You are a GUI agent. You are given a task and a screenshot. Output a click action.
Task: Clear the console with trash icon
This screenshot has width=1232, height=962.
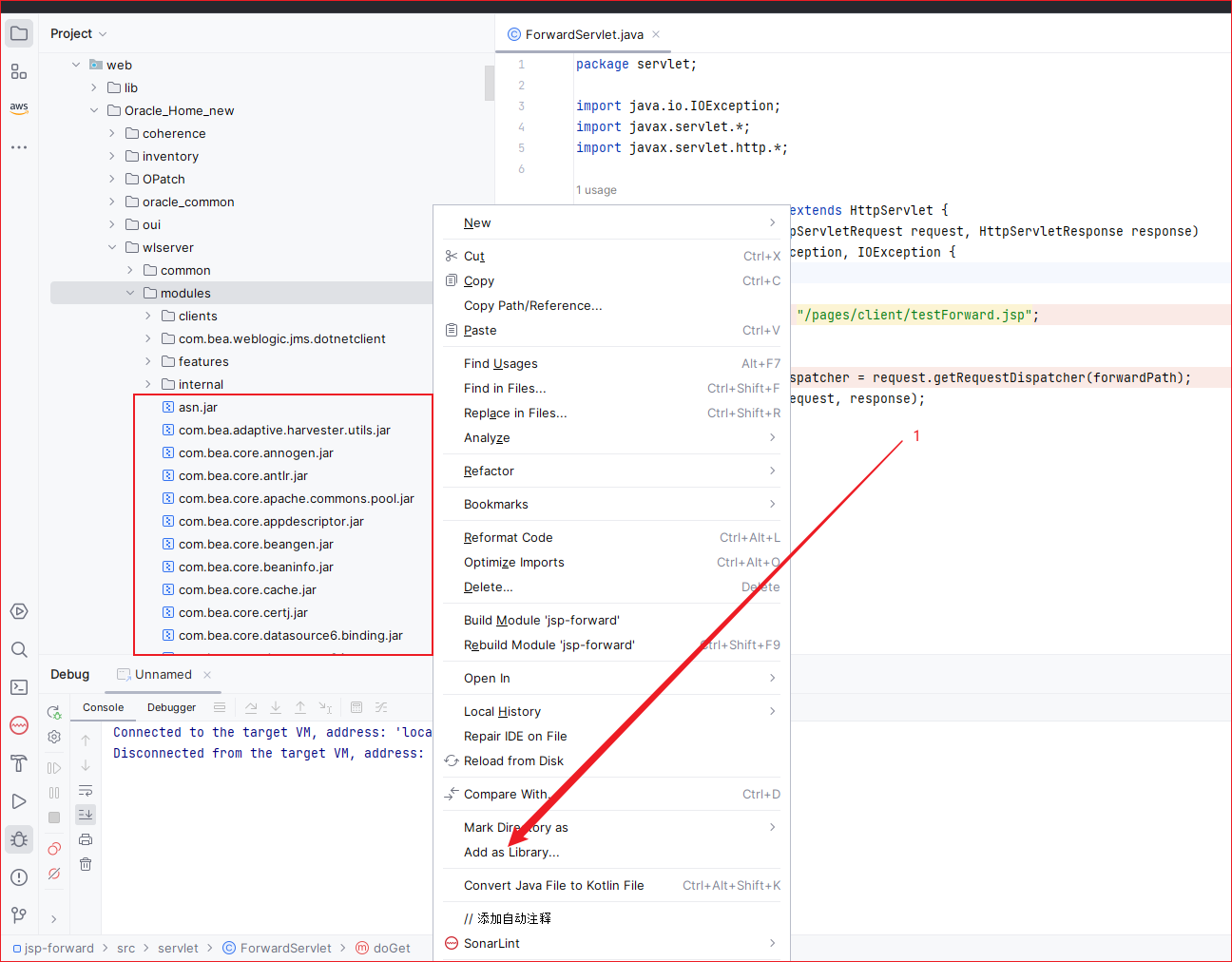point(86,864)
